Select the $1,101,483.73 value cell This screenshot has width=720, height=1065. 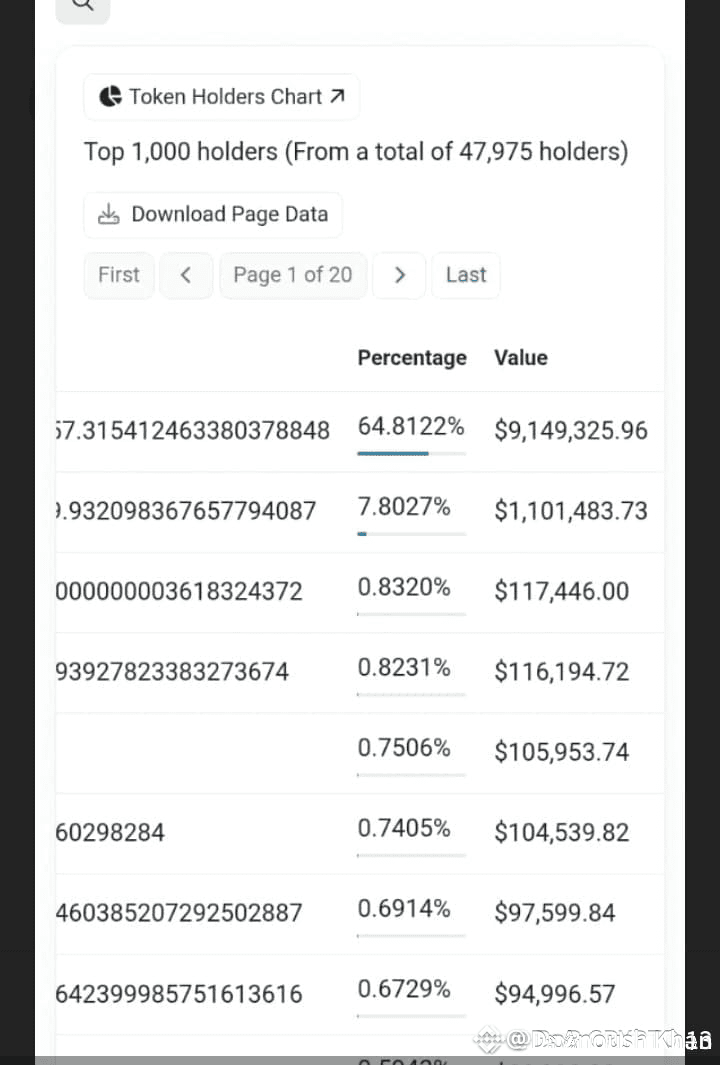pyautogui.click(x=571, y=511)
